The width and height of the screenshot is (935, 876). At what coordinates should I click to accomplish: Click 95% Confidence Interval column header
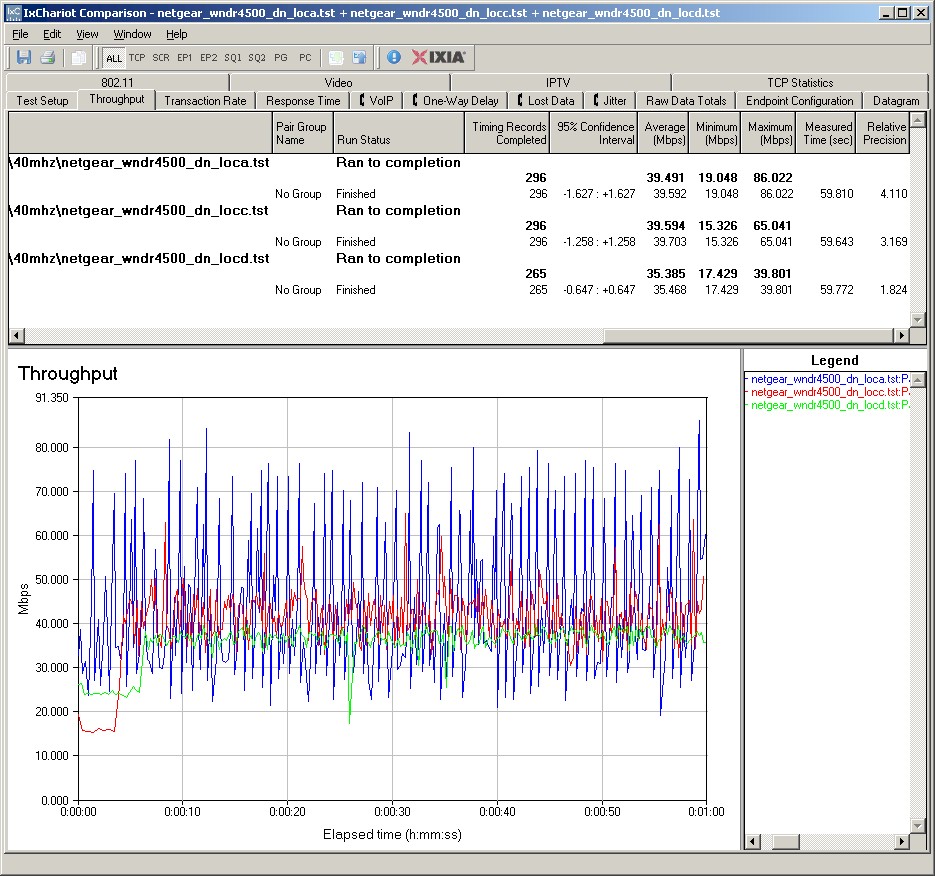(593, 133)
